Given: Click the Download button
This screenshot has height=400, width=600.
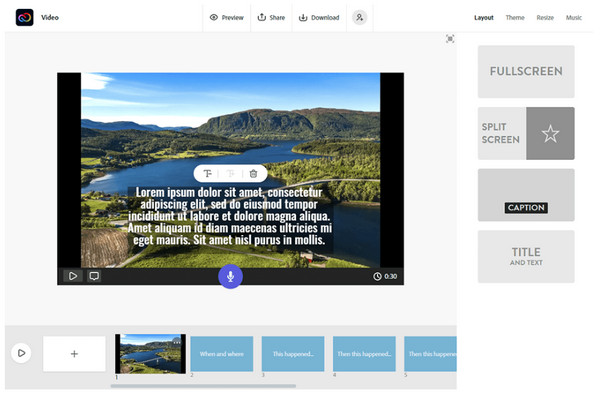Looking at the screenshot, I should (319, 17).
